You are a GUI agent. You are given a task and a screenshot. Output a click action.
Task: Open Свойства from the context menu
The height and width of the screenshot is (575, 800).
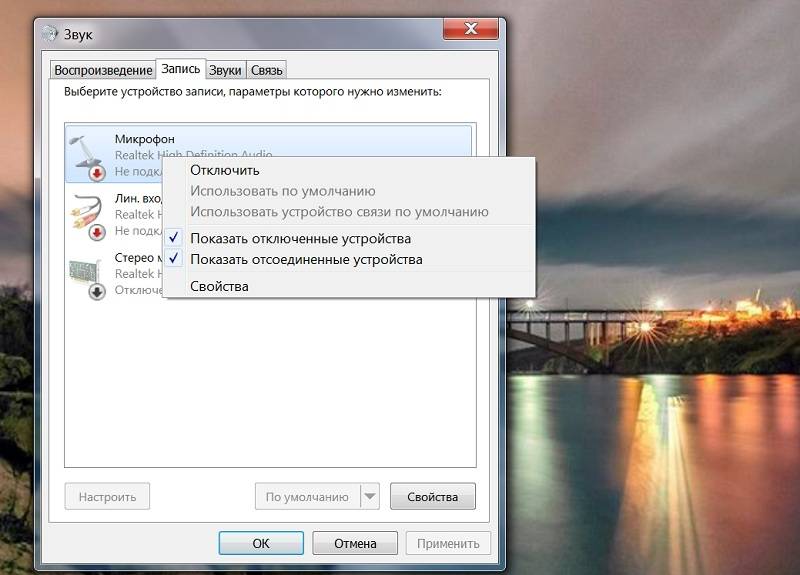(219, 286)
